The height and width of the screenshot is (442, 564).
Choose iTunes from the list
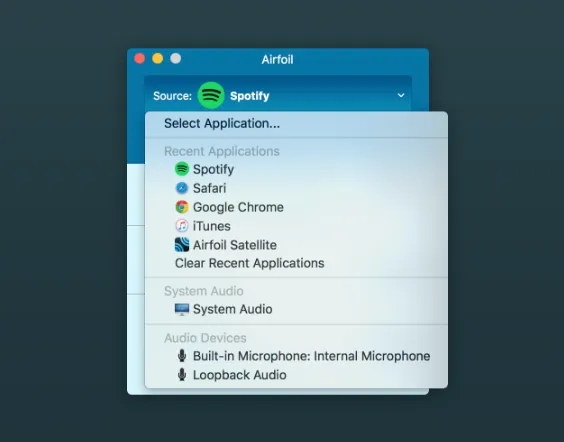296,226
